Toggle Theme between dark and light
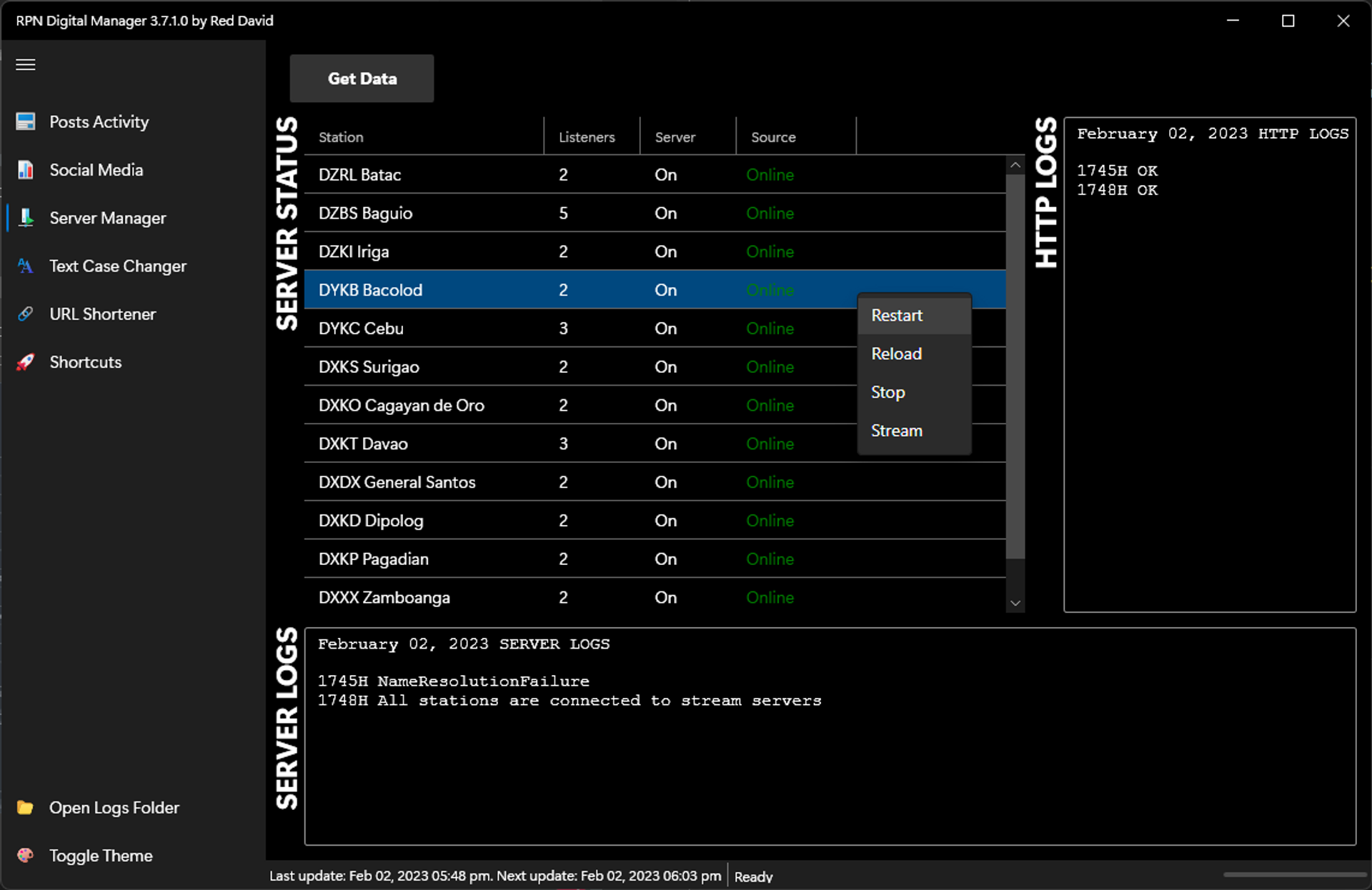The height and width of the screenshot is (890, 1372). pos(101,856)
